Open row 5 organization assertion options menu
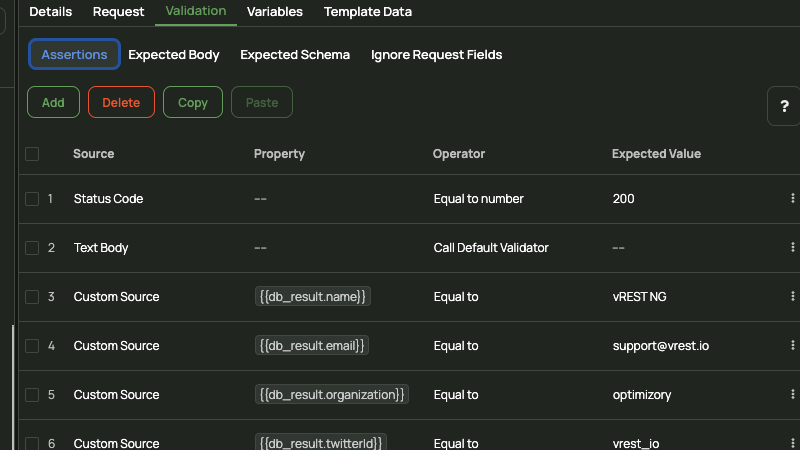The width and height of the screenshot is (800, 450). point(792,394)
